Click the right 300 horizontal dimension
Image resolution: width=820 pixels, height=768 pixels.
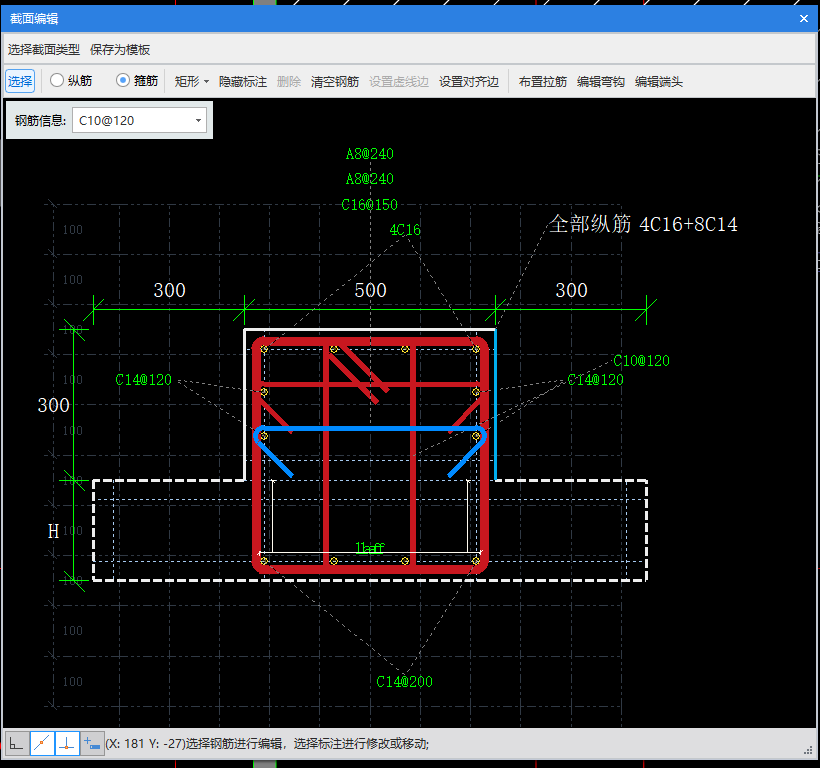pyautogui.click(x=571, y=290)
